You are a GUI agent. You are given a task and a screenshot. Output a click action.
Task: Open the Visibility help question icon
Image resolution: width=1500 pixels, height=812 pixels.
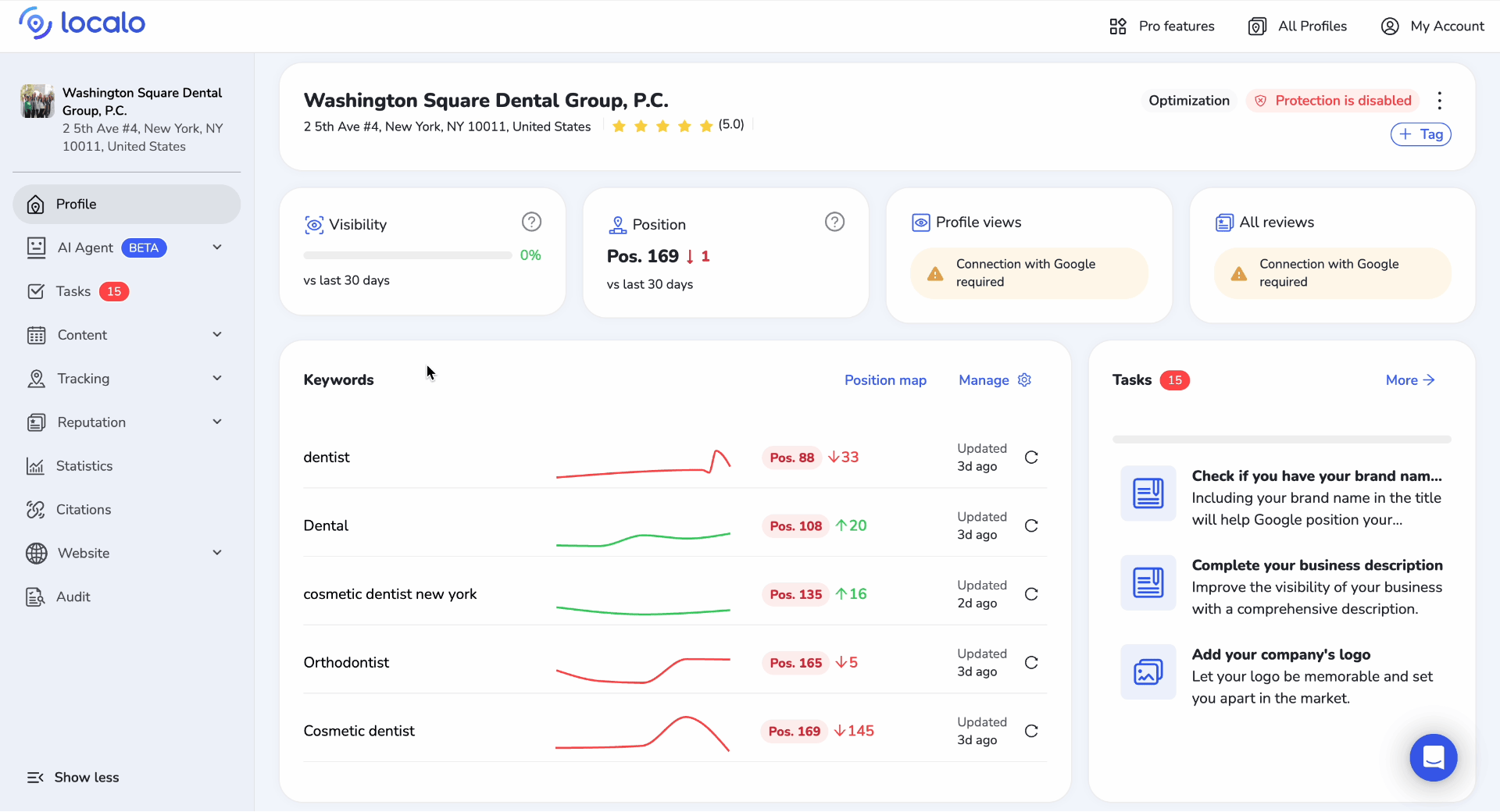531,223
